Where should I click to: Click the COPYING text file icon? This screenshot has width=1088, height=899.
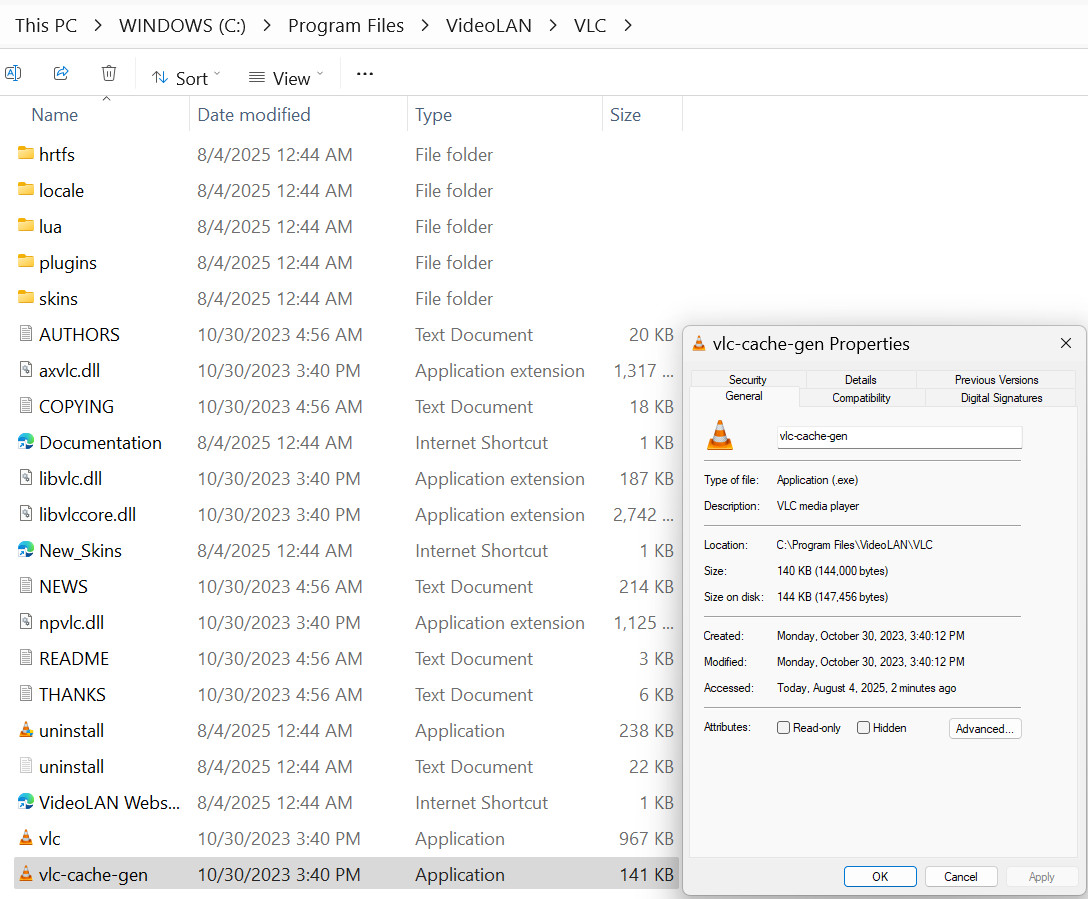(26, 406)
